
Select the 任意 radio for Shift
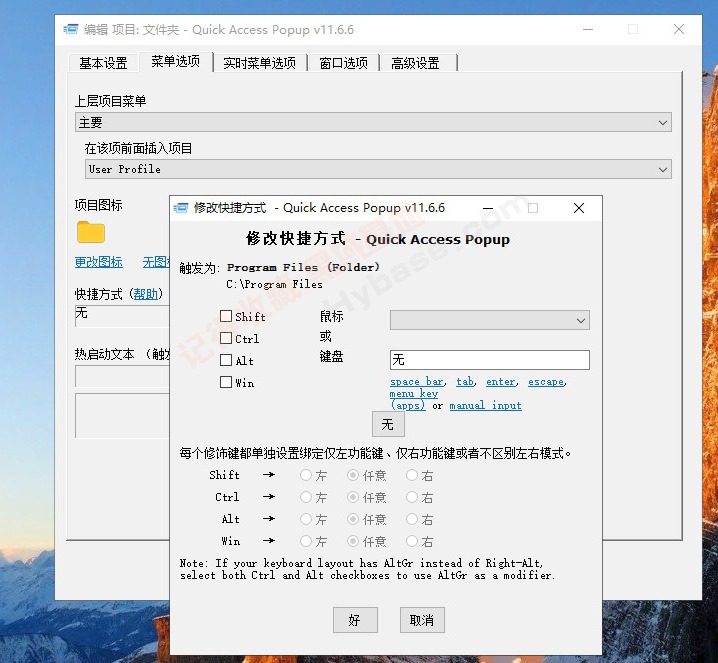pyautogui.click(x=353, y=475)
